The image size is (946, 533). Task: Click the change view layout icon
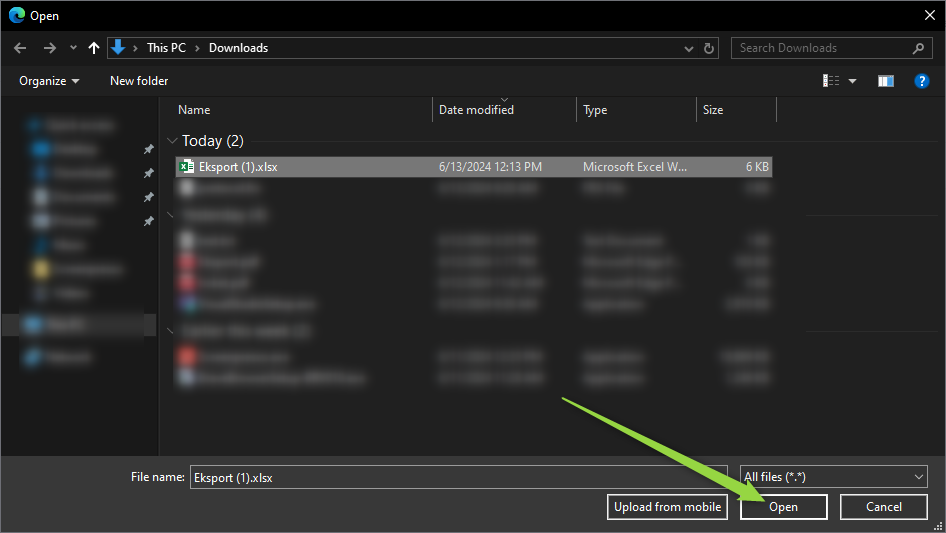(831, 81)
